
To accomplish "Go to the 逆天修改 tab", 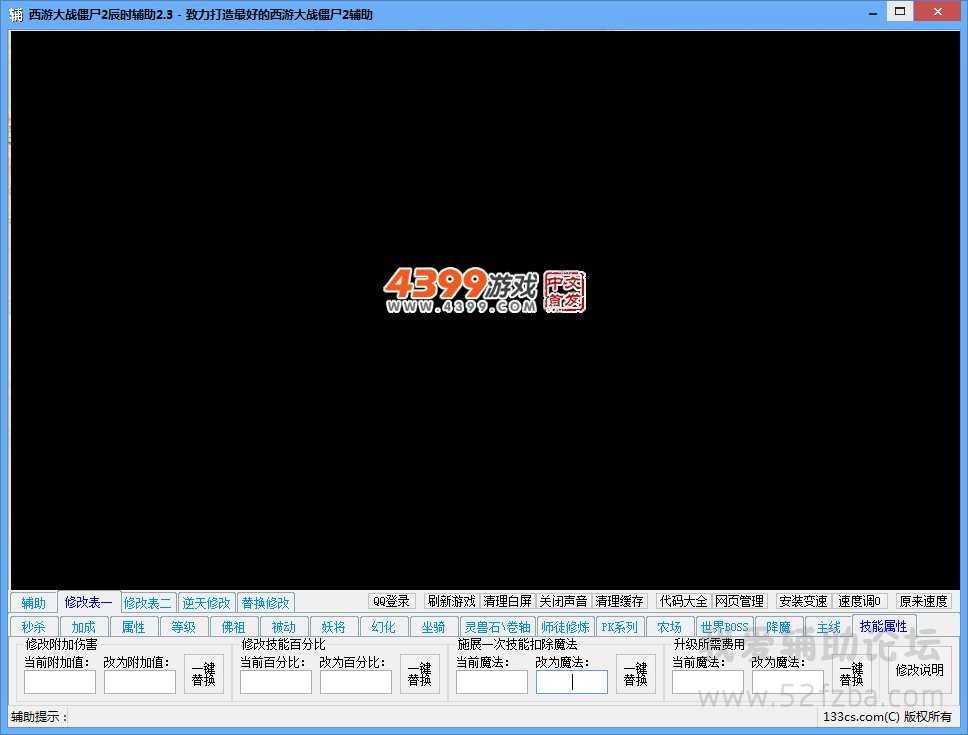I will pos(206,602).
